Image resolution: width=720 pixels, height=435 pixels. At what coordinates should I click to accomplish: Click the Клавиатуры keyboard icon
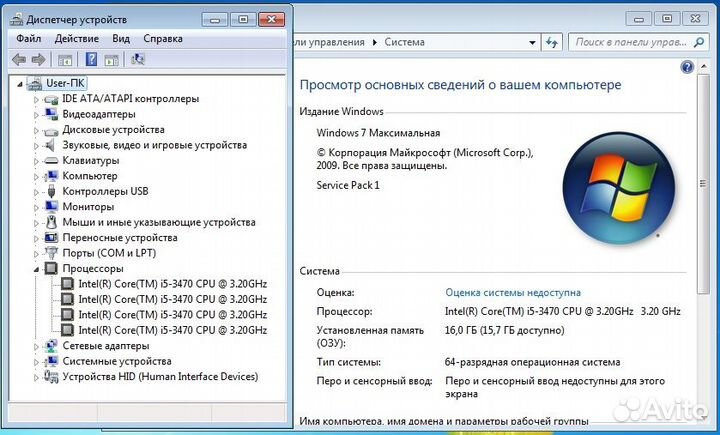(51, 161)
